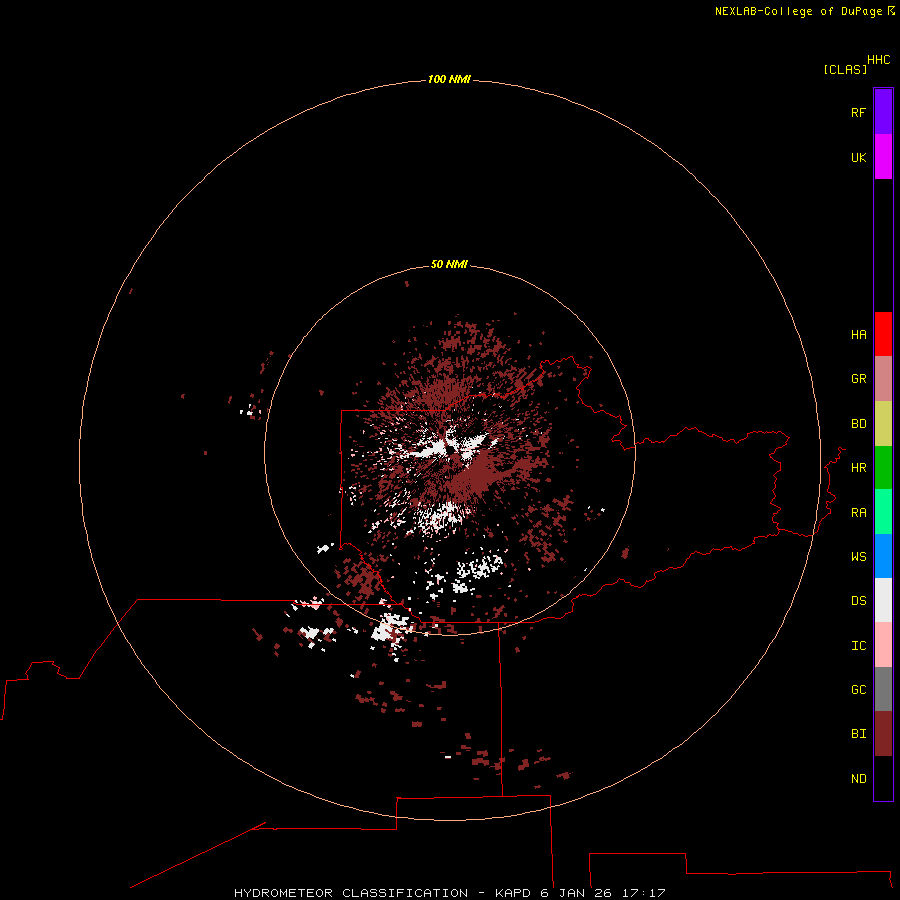Click the GR legend color swatch

883,378
